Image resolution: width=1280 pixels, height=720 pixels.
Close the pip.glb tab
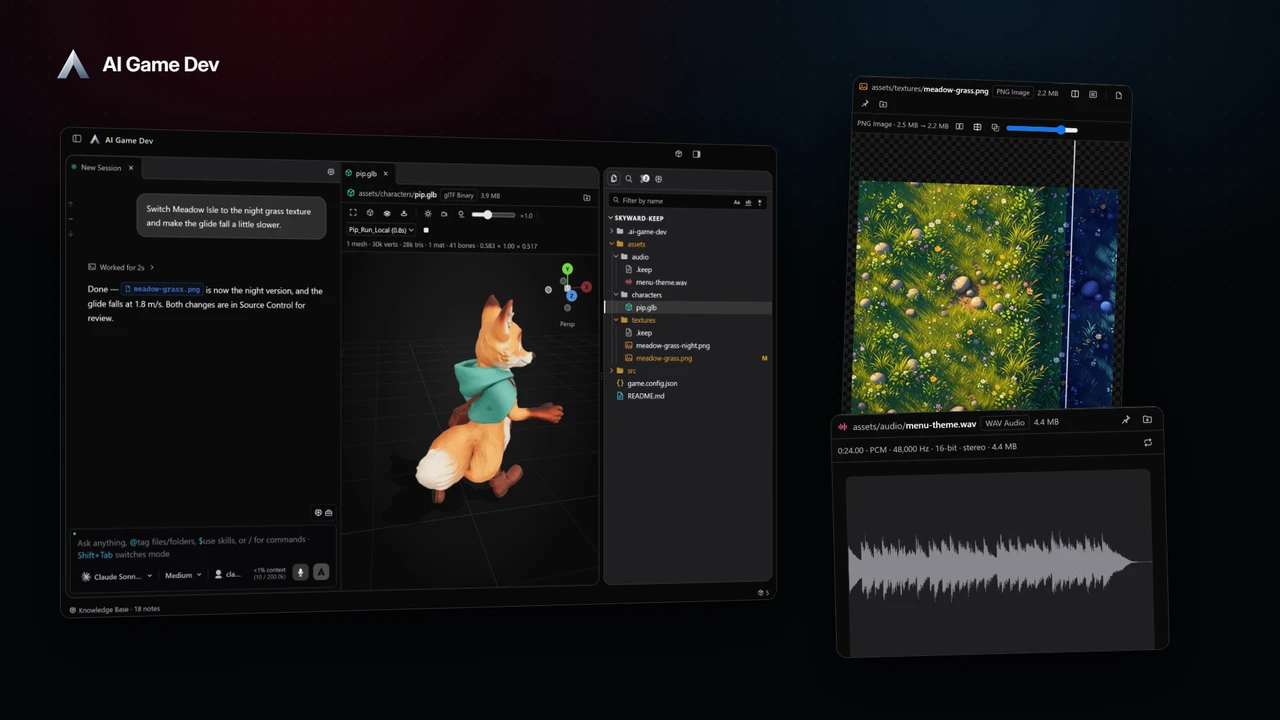[386, 174]
